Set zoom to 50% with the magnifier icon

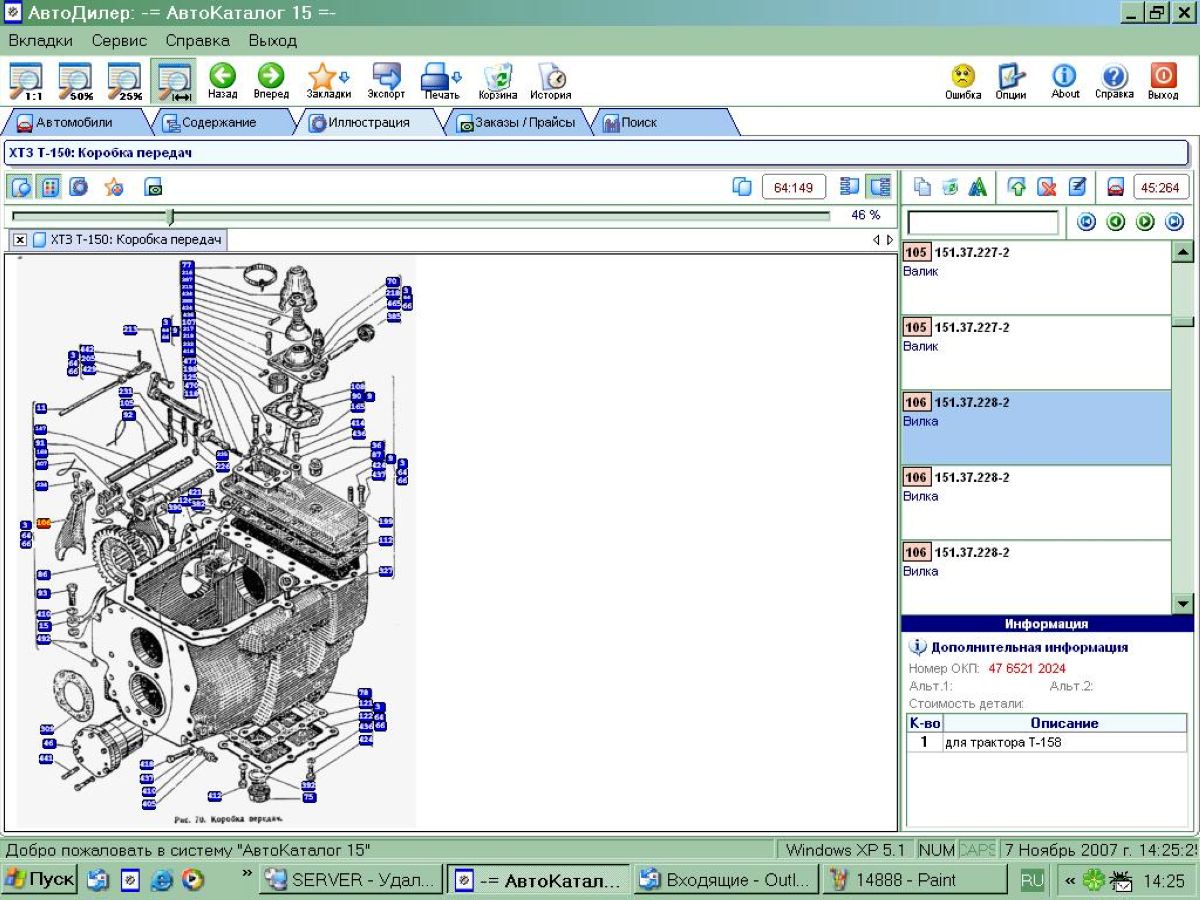[x=75, y=80]
